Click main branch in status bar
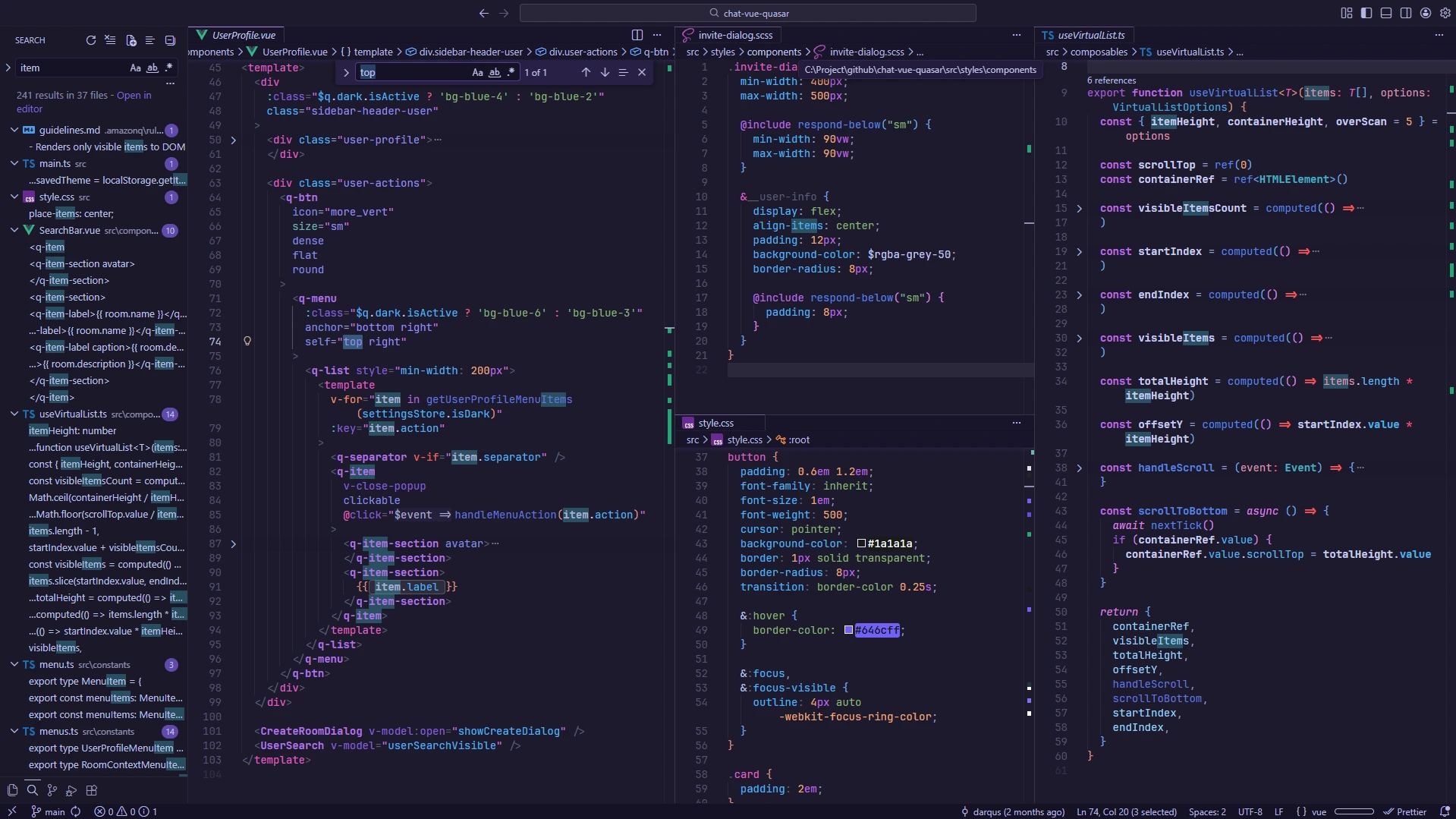Screen dimensions: 1456x819 (x=47, y=811)
